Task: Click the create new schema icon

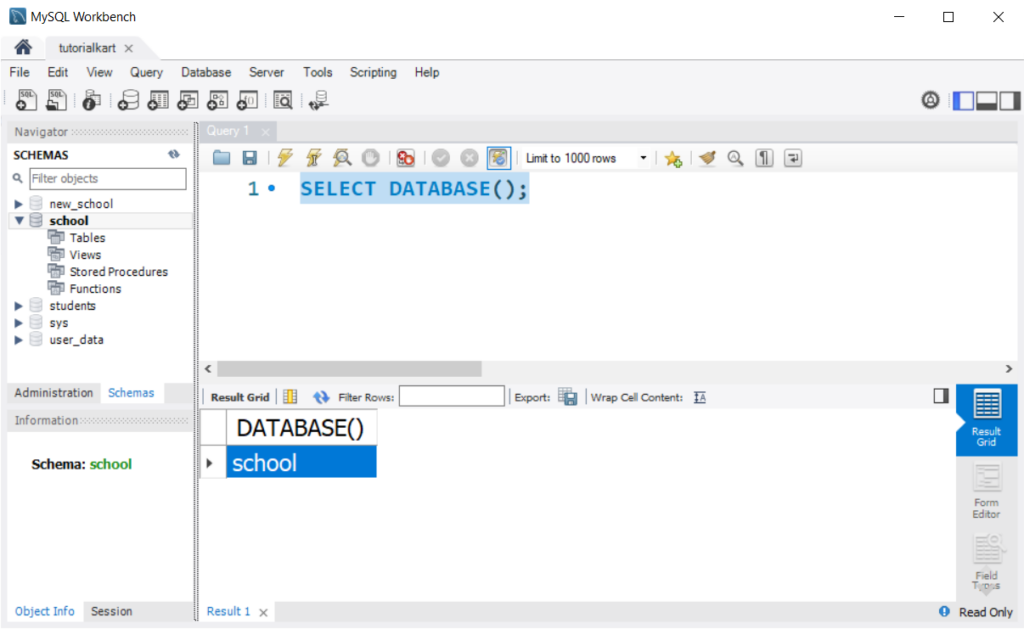Action: tap(128, 100)
